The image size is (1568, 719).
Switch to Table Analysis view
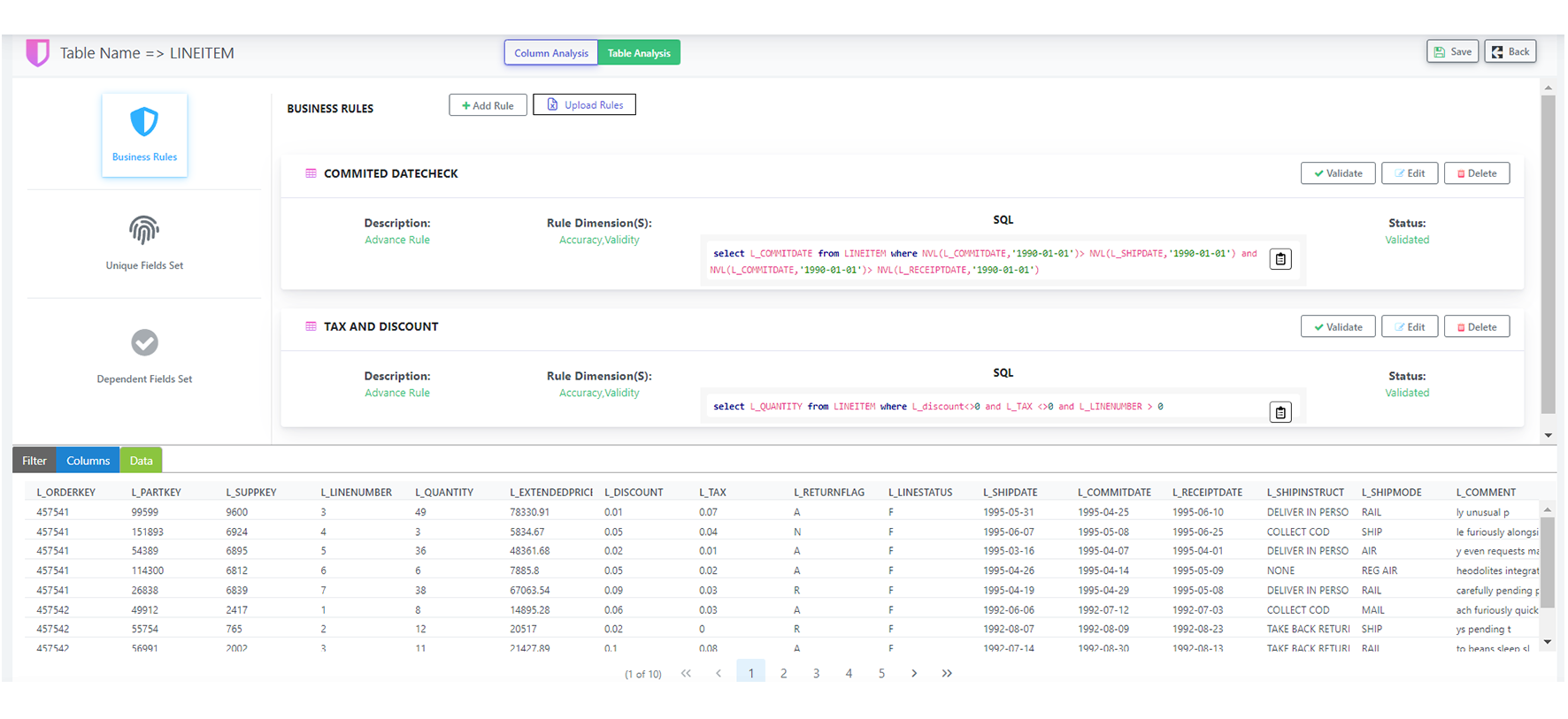639,53
